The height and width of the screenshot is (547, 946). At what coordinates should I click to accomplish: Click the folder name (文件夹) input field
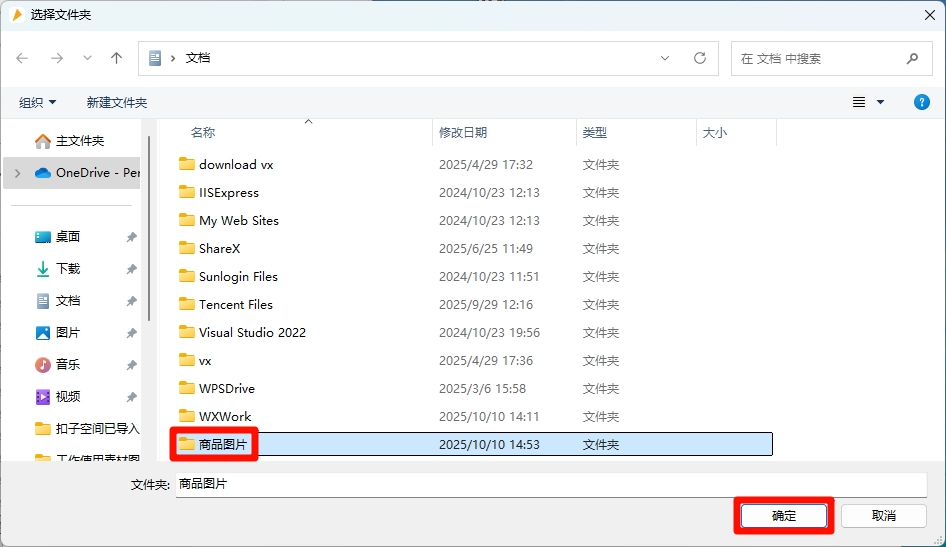pyautogui.click(x=550, y=484)
